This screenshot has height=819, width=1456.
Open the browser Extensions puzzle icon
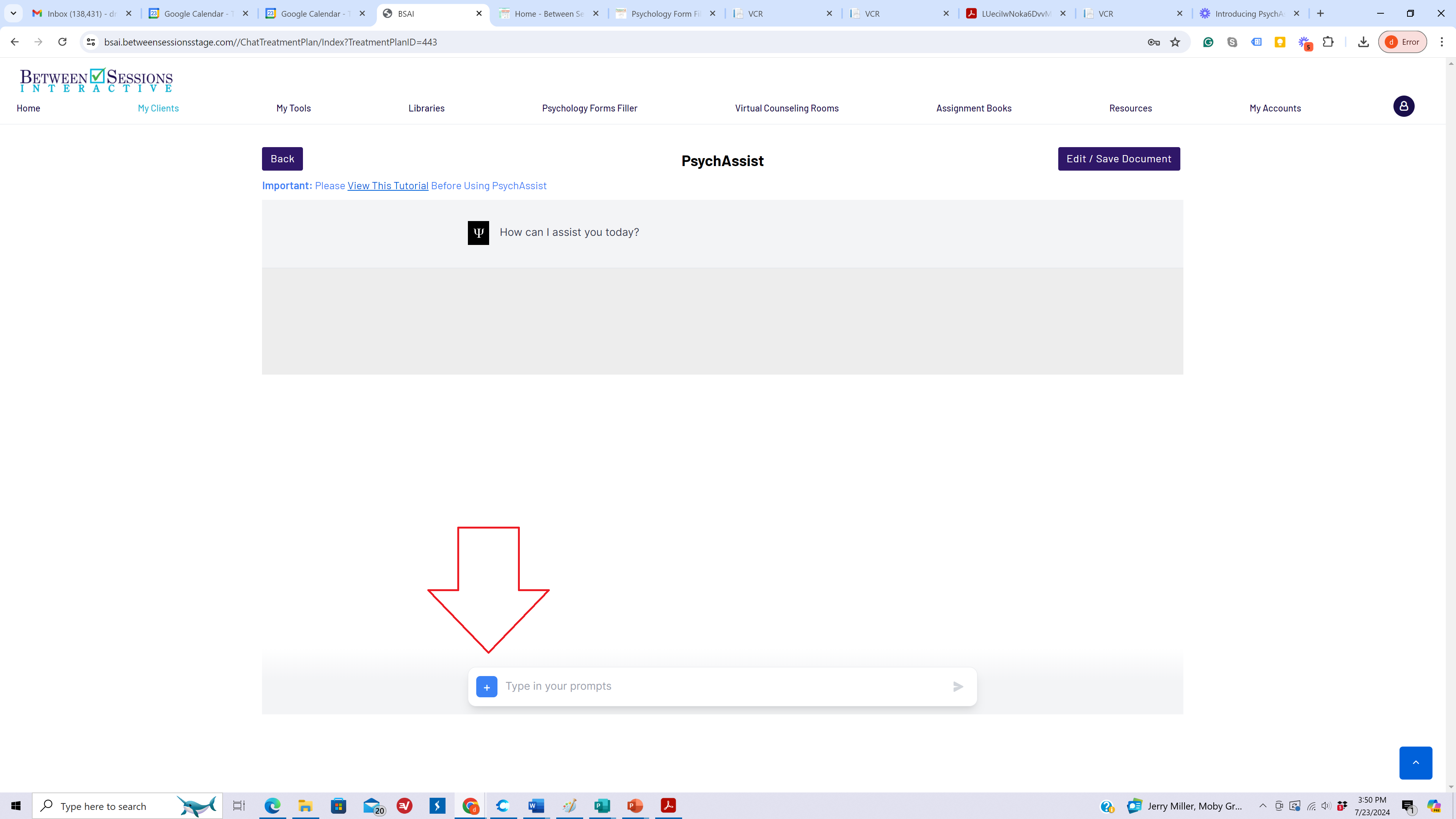[x=1328, y=42]
